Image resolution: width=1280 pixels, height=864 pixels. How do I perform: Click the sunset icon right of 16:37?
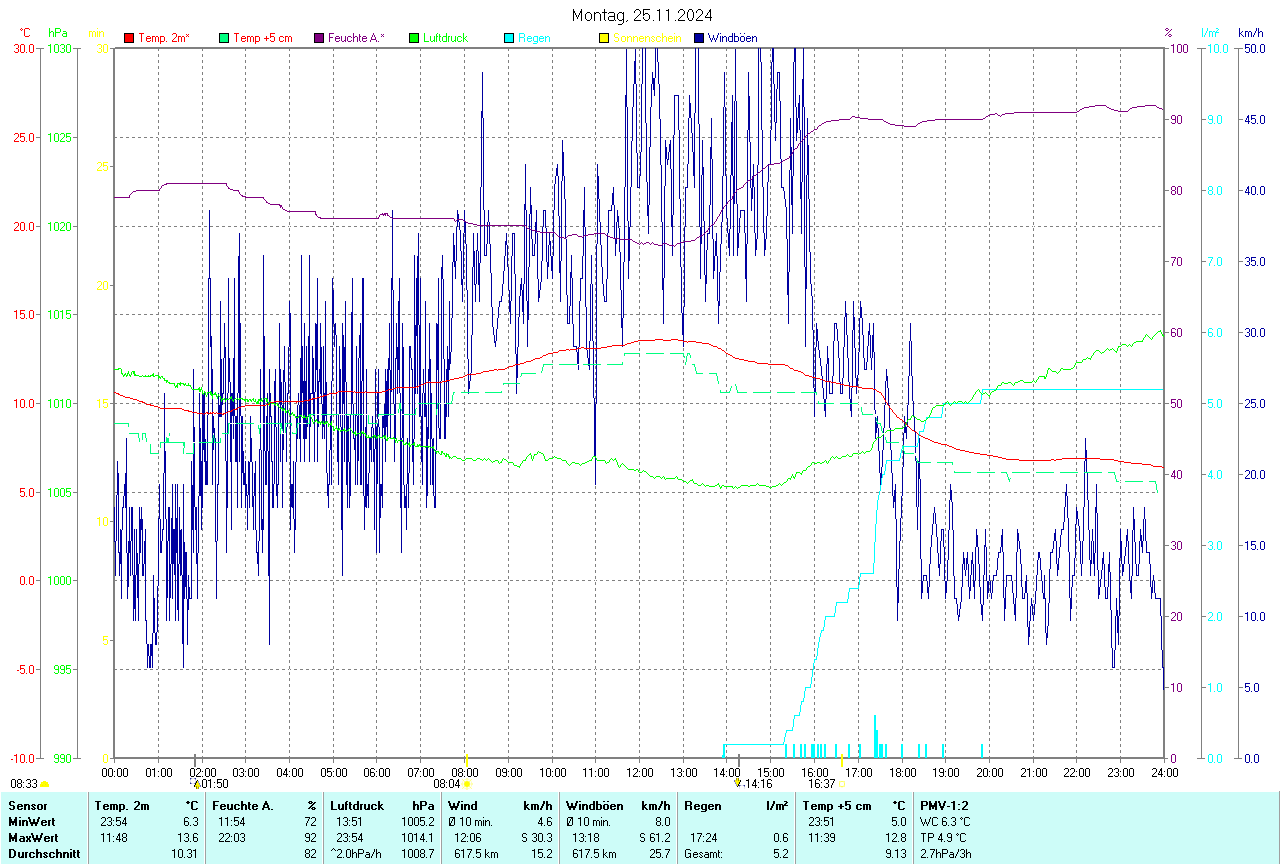tap(842, 784)
